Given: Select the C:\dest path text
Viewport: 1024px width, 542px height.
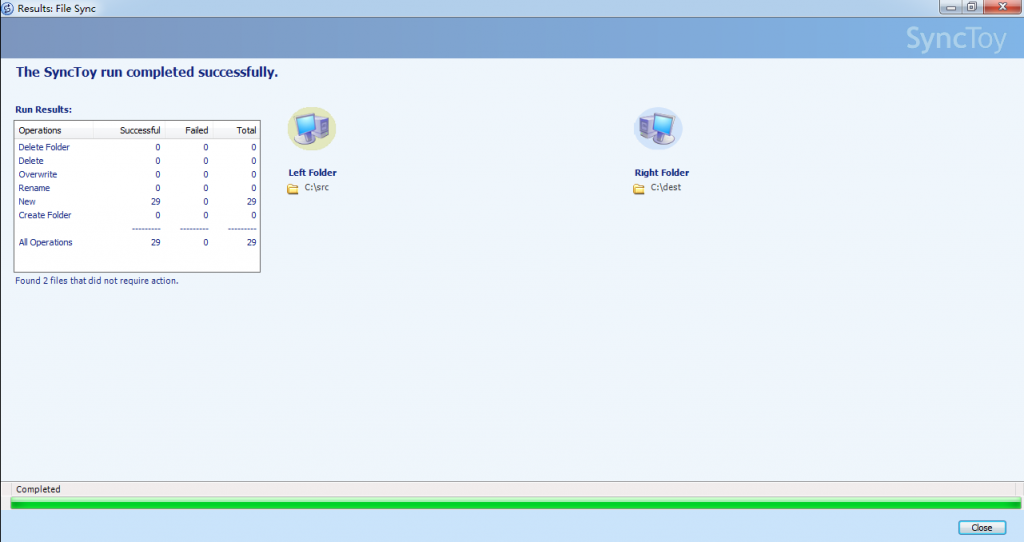Looking at the screenshot, I should [x=665, y=187].
